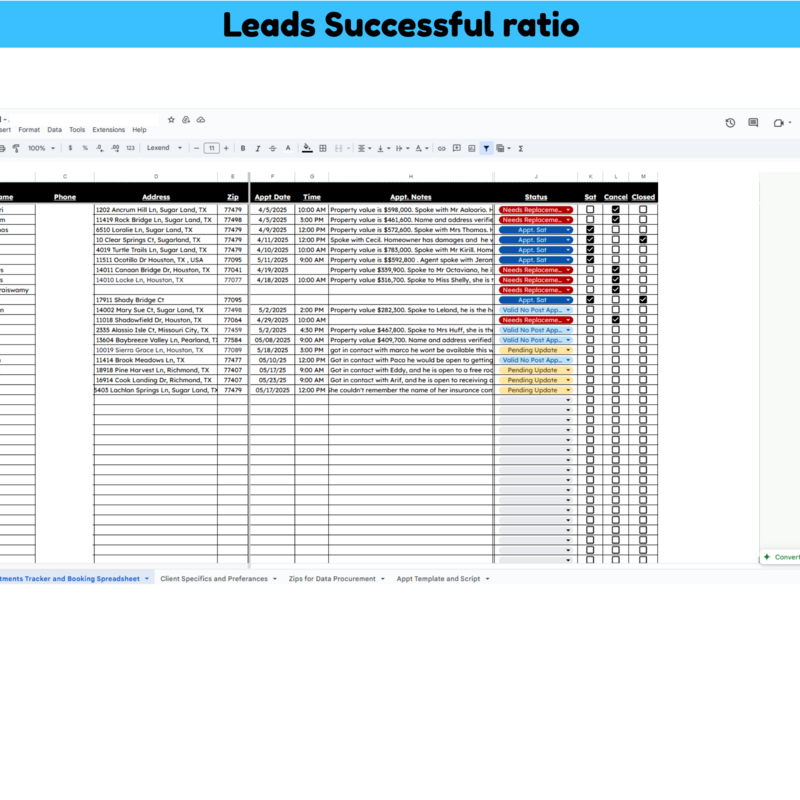The width and height of the screenshot is (800, 800).
Task: Select the merge cells icon
Action: [338, 148]
